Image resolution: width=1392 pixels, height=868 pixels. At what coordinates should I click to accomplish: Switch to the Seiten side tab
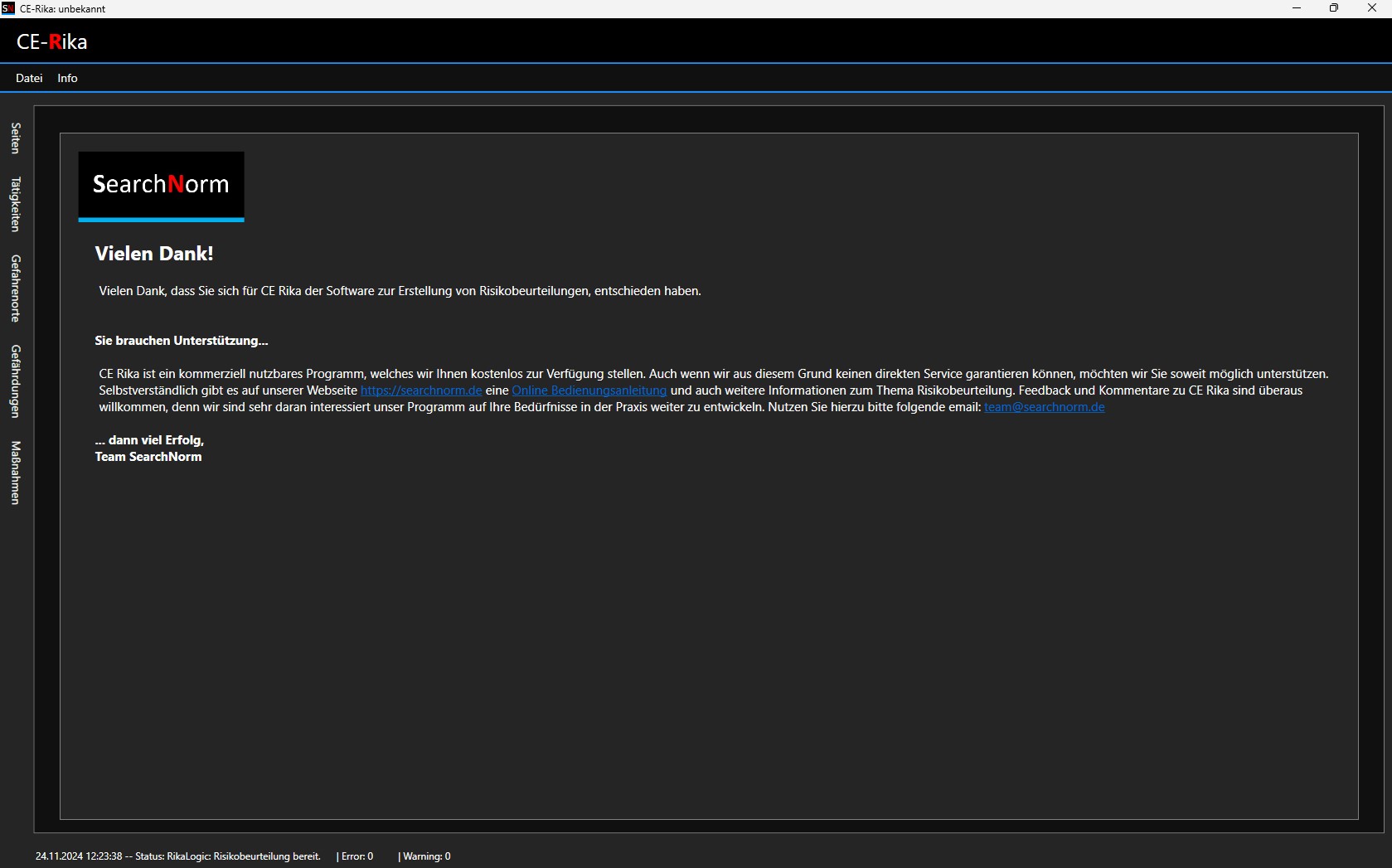(16, 138)
